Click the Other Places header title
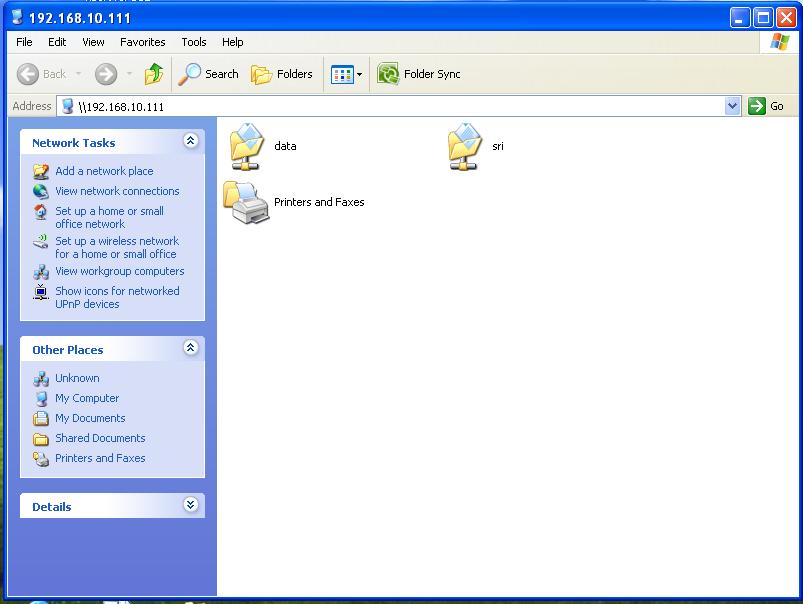Image resolution: width=803 pixels, height=604 pixels. tap(68, 350)
